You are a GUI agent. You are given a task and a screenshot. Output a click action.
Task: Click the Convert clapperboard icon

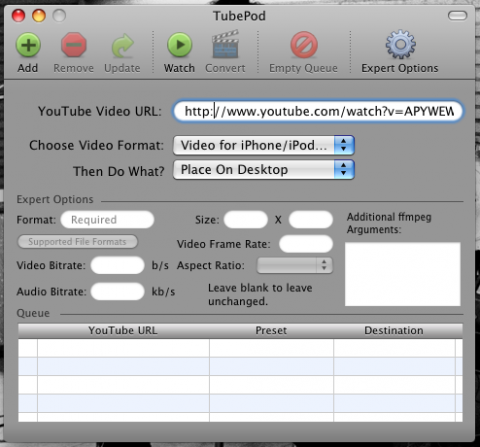click(225, 44)
